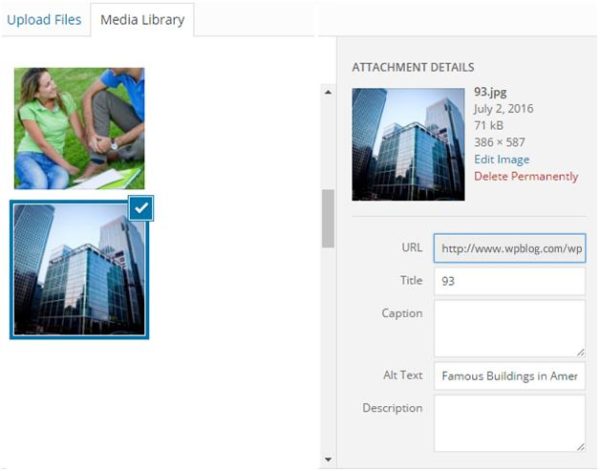The image size is (600, 471).
Task: Open the Media Library tab
Action: pyautogui.click(x=142, y=20)
